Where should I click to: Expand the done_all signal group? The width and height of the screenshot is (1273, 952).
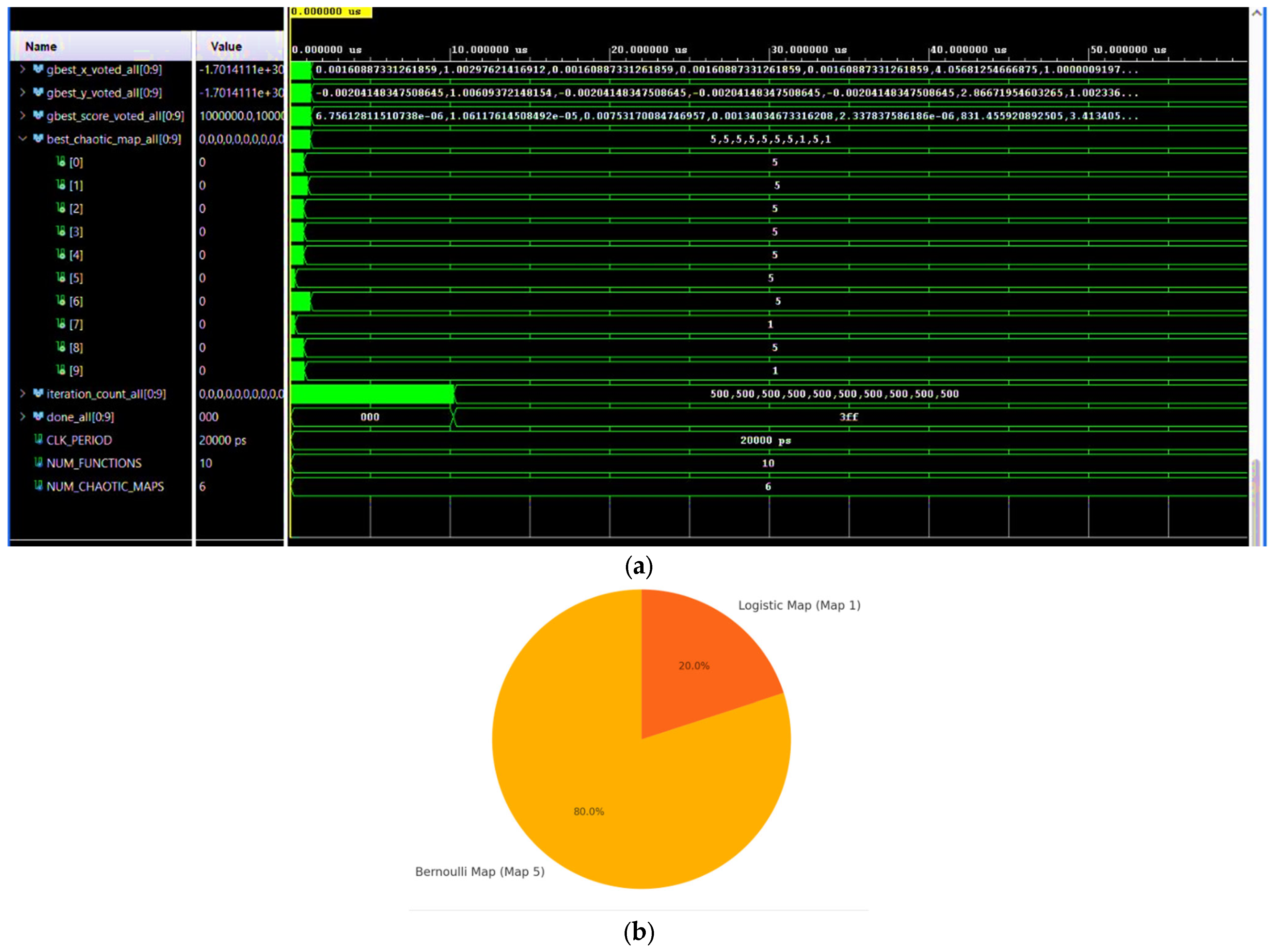(x=23, y=416)
